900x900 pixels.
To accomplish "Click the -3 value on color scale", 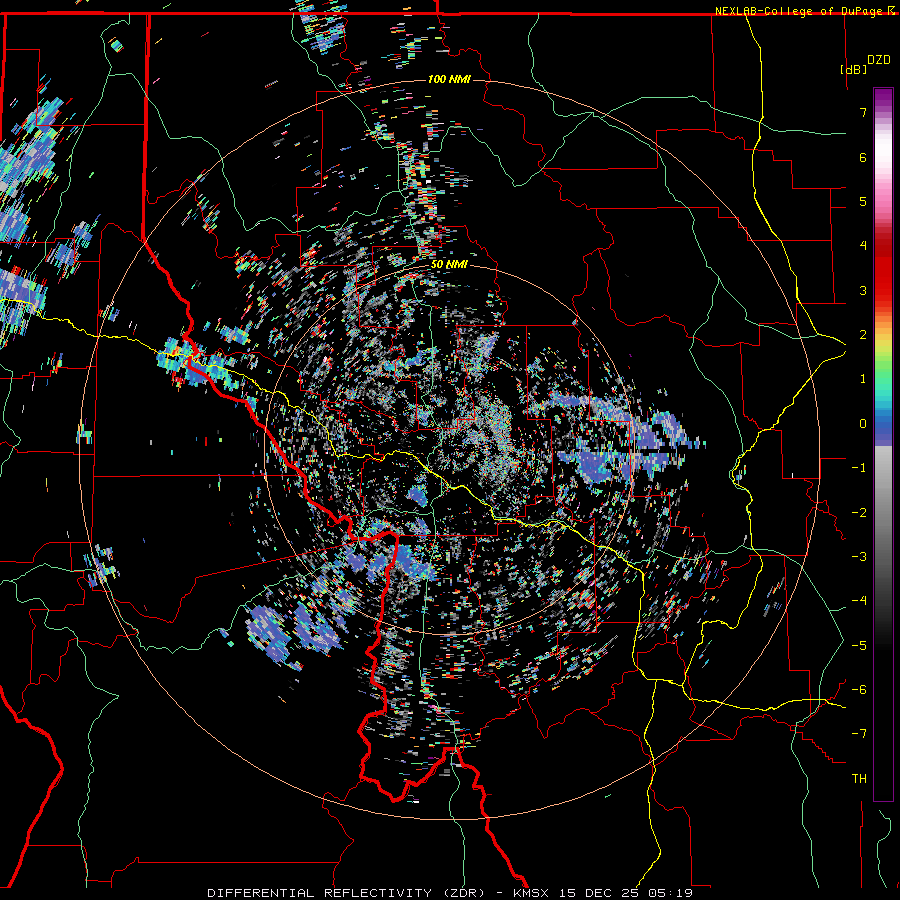I will [859, 557].
